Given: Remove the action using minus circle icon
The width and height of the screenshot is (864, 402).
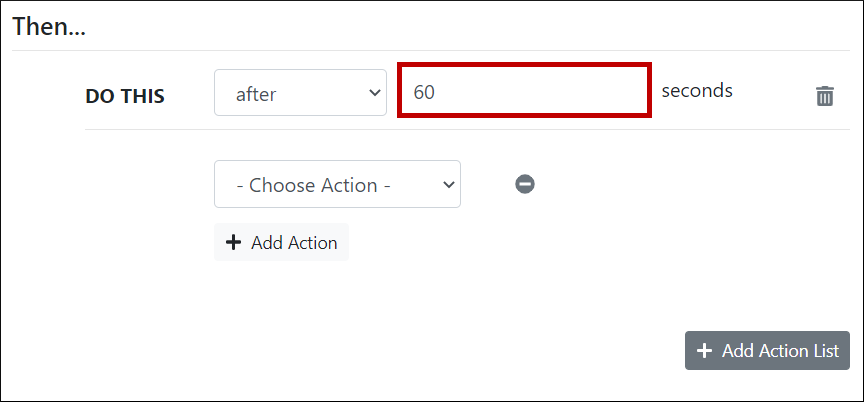Looking at the screenshot, I should tap(525, 184).
